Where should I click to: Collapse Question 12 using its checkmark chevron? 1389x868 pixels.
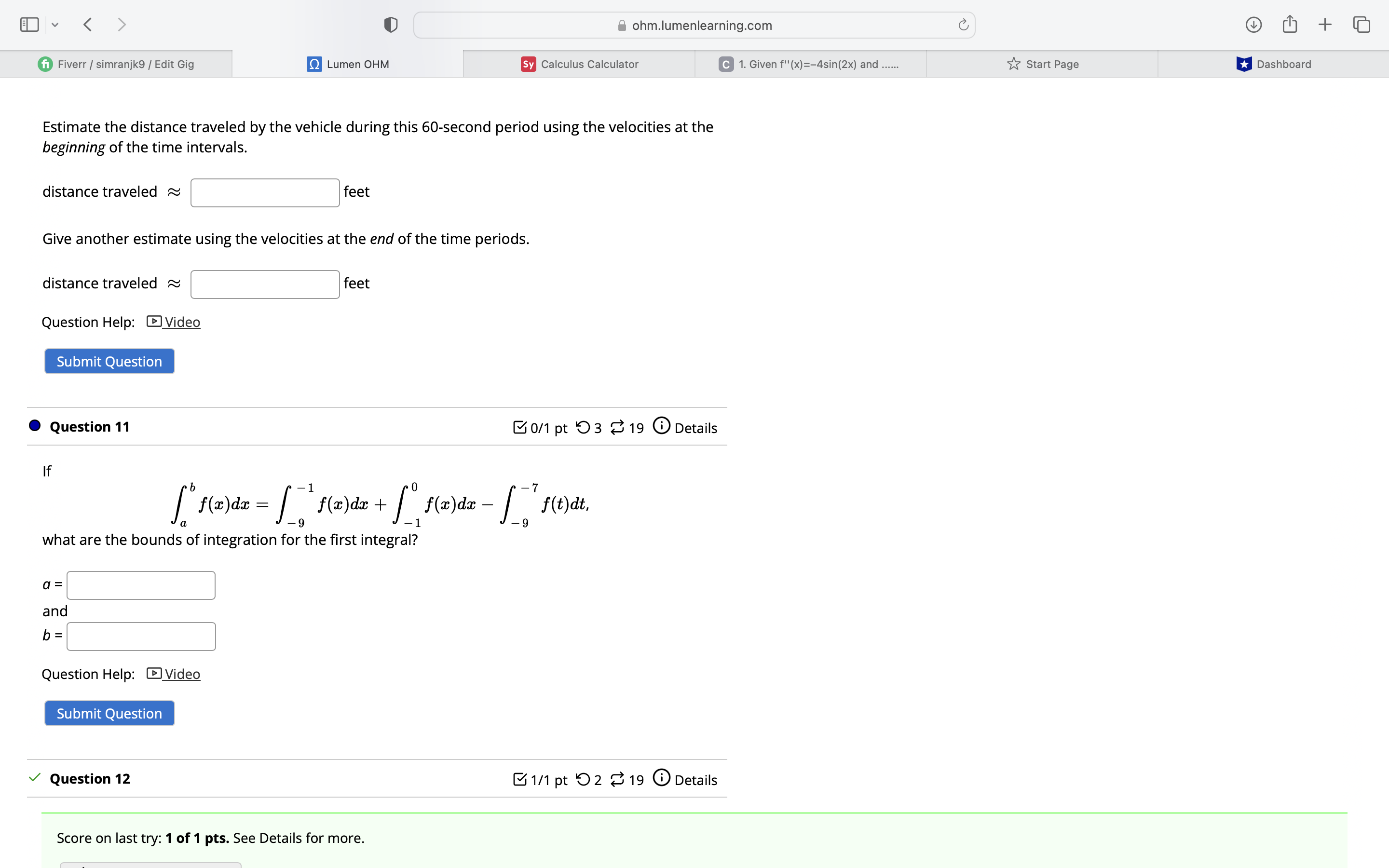34,778
